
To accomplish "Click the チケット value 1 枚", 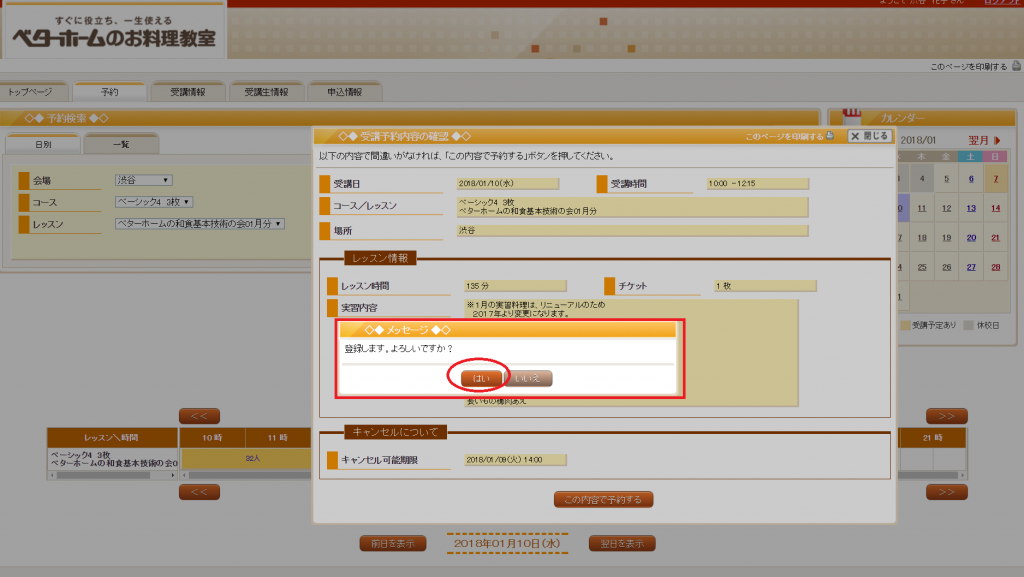I will tap(765, 286).
